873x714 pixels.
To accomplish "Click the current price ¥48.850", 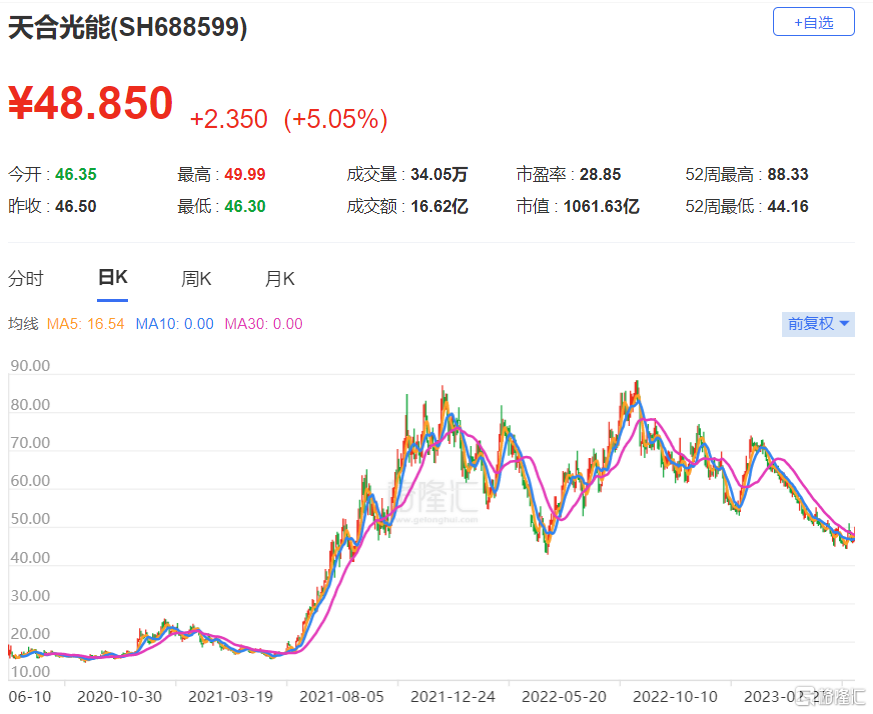I will [91, 103].
